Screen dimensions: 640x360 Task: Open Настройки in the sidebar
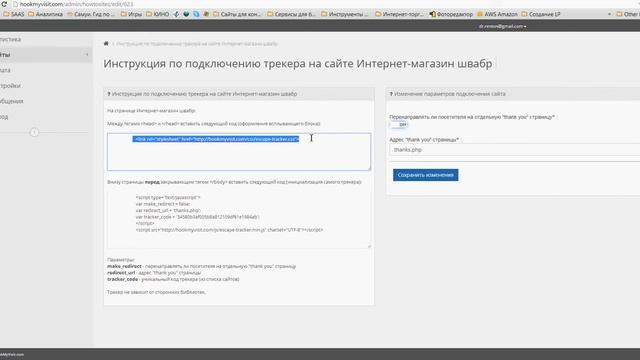[11, 86]
